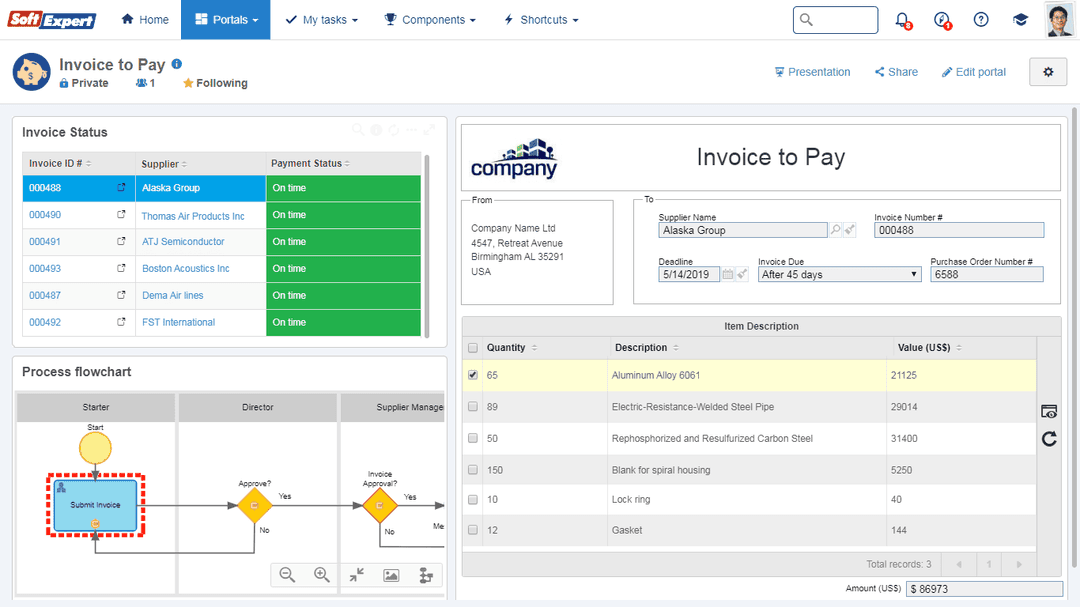Check the Lock ring item row

pyautogui.click(x=473, y=499)
